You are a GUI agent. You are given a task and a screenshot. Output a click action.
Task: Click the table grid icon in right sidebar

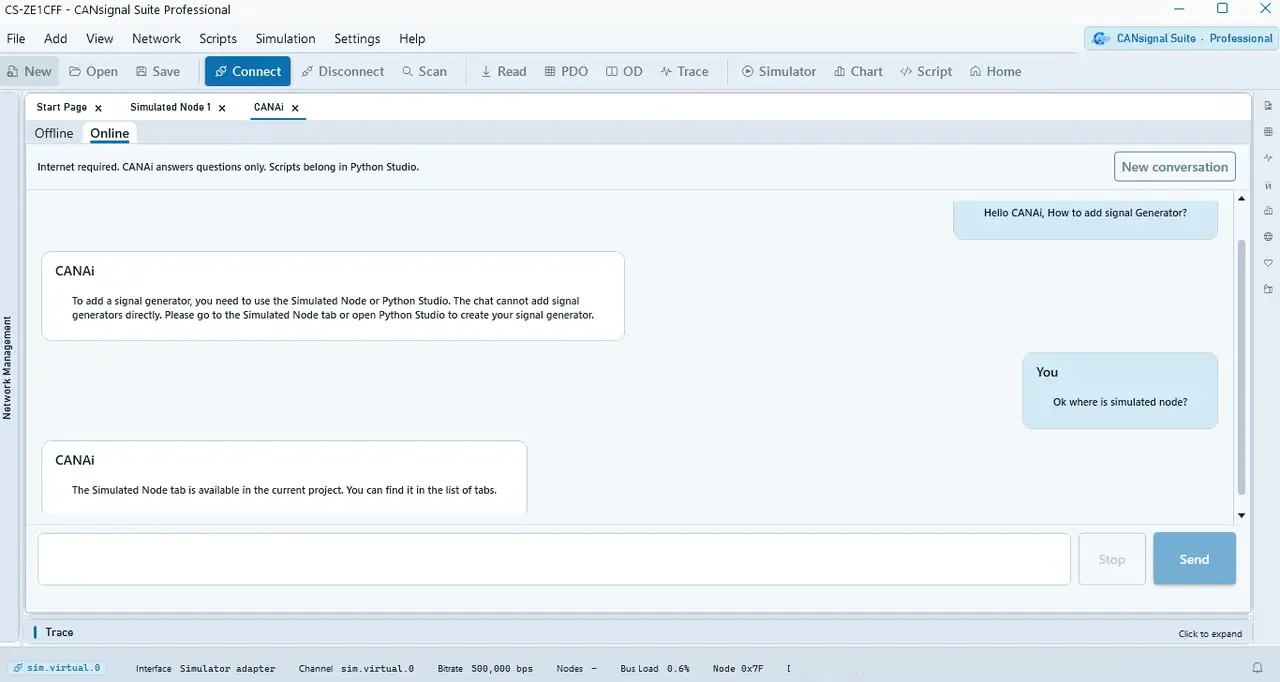[x=1268, y=132]
